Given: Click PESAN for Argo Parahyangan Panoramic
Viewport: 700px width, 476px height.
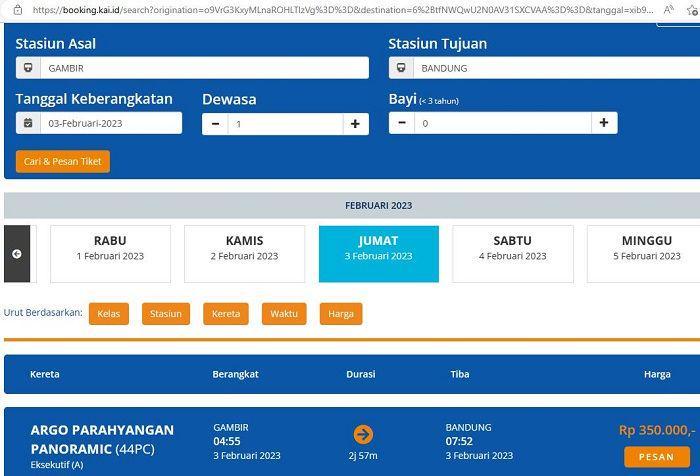Looking at the screenshot, I should click(657, 457).
